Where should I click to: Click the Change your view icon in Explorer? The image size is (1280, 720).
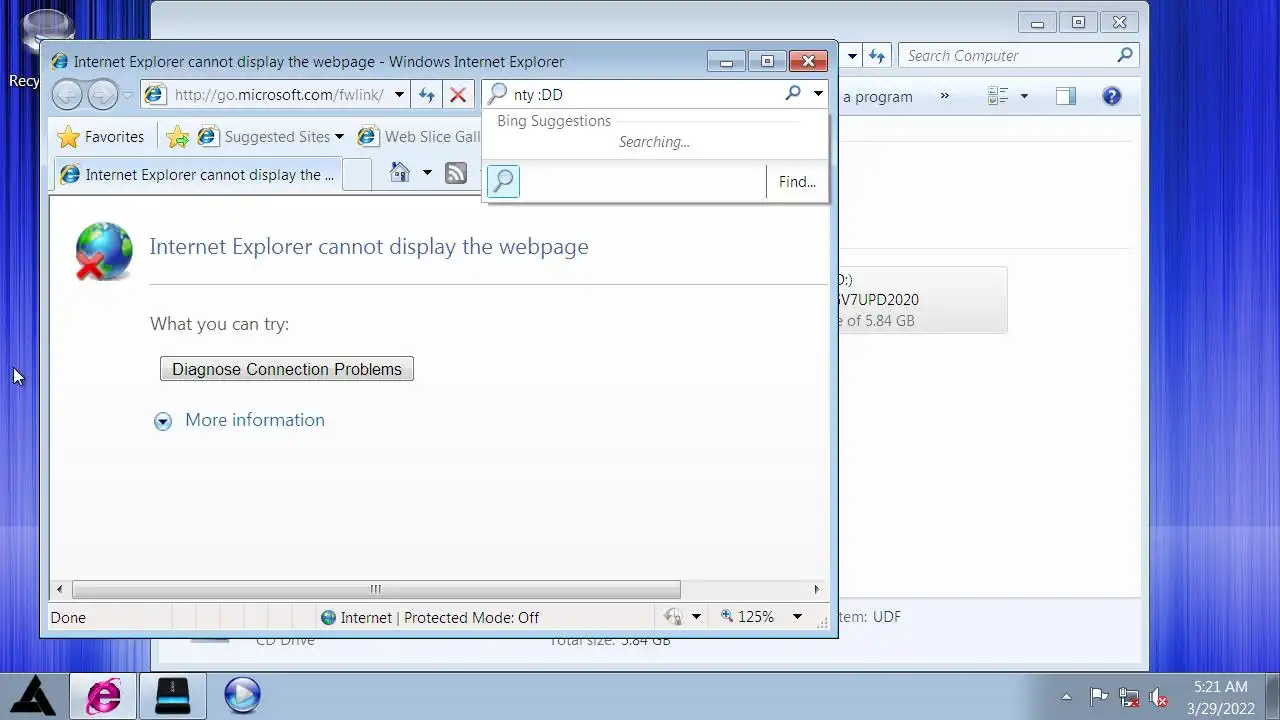[x=998, y=96]
